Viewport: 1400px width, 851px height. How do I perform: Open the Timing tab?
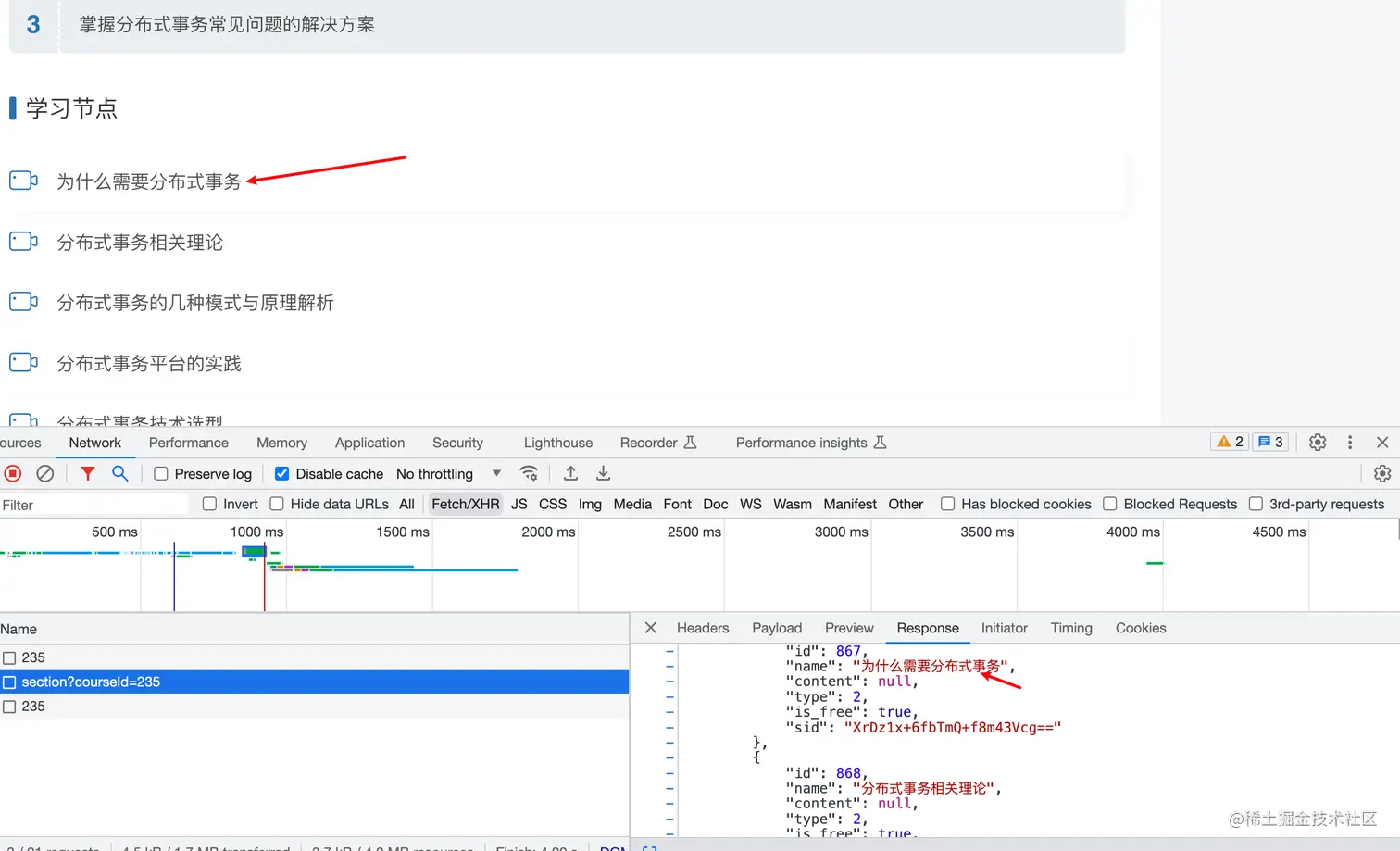[x=1071, y=628]
